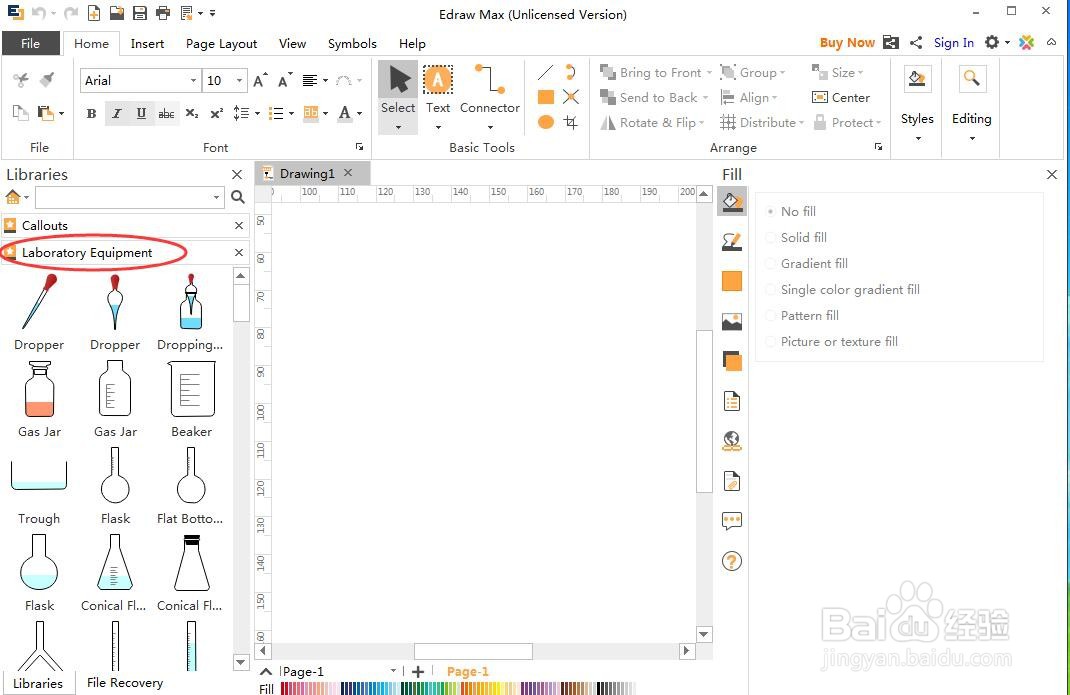
Task: Pick a color from the bottom Fill palette
Action: click(x=457, y=688)
